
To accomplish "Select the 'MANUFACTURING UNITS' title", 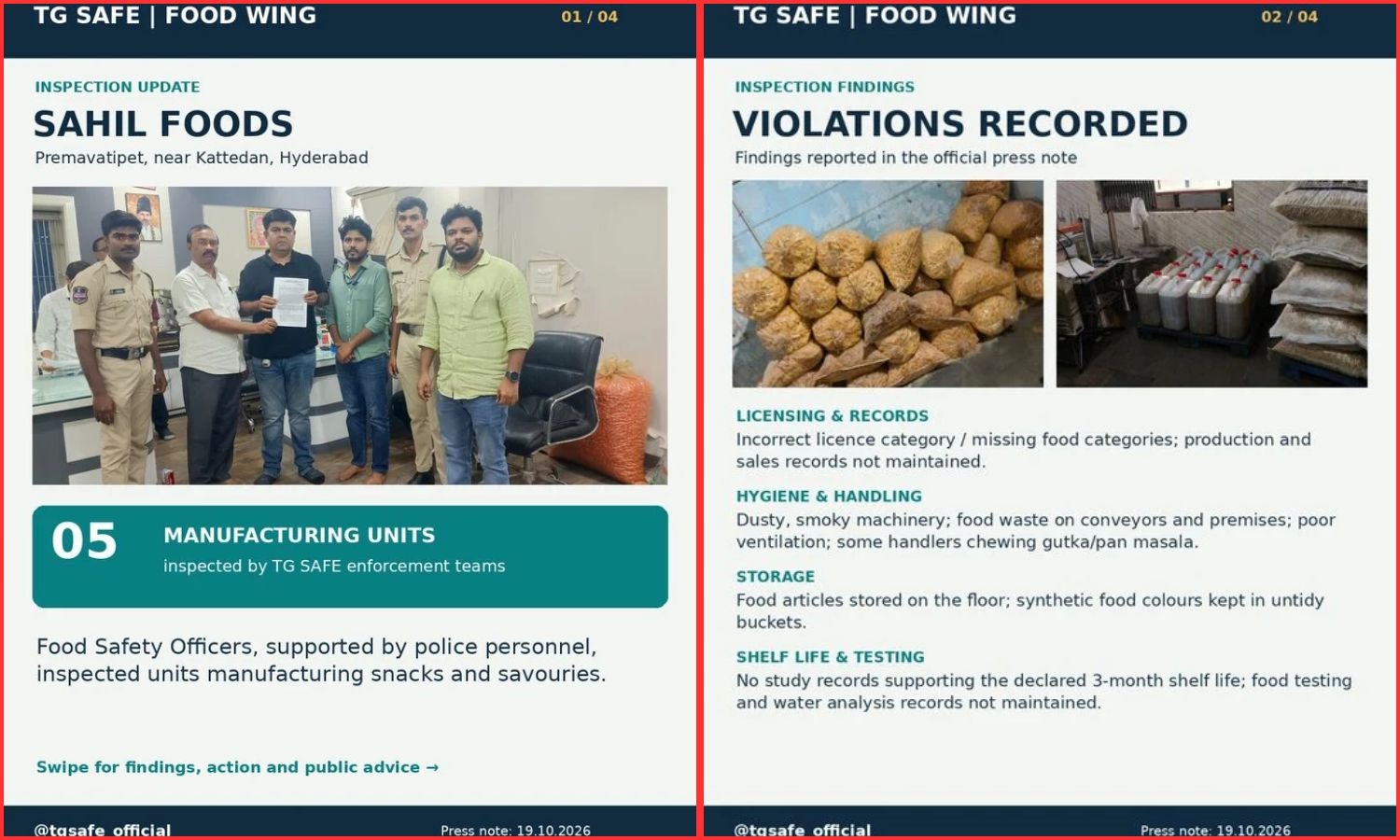I will (x=299, y=536).
